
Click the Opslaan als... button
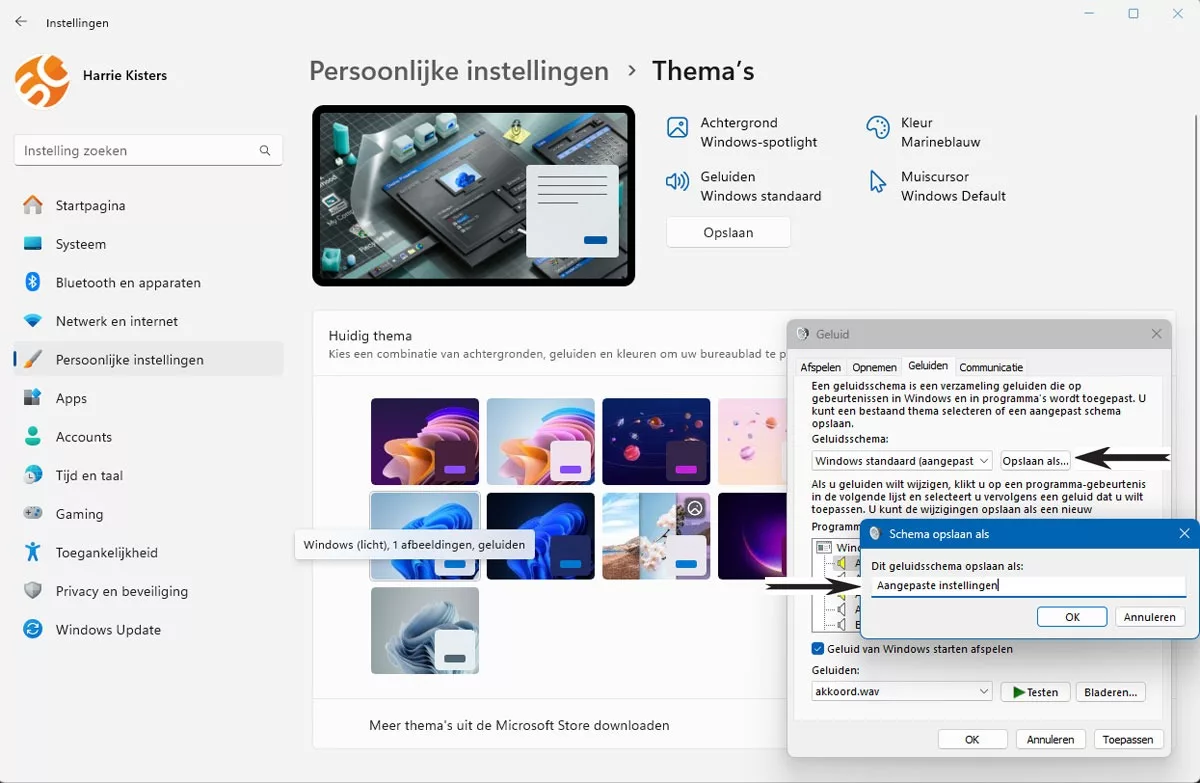(1035, 460)
